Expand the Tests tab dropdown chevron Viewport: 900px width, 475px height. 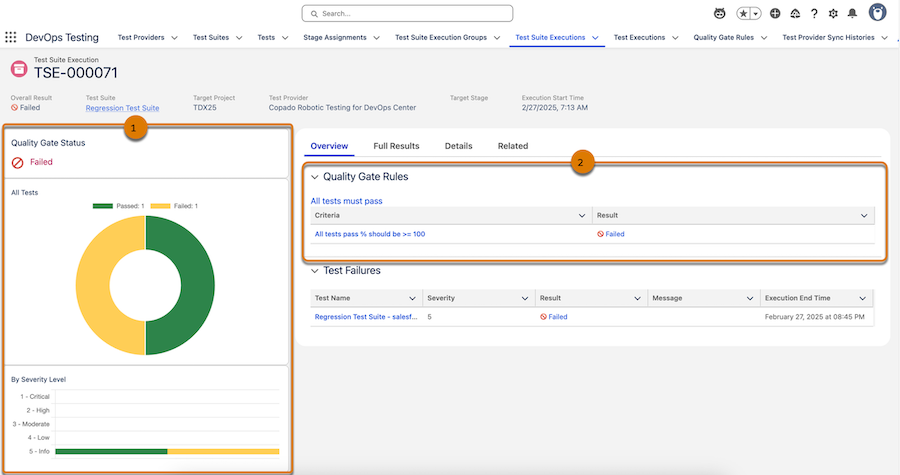click(285, 38)
